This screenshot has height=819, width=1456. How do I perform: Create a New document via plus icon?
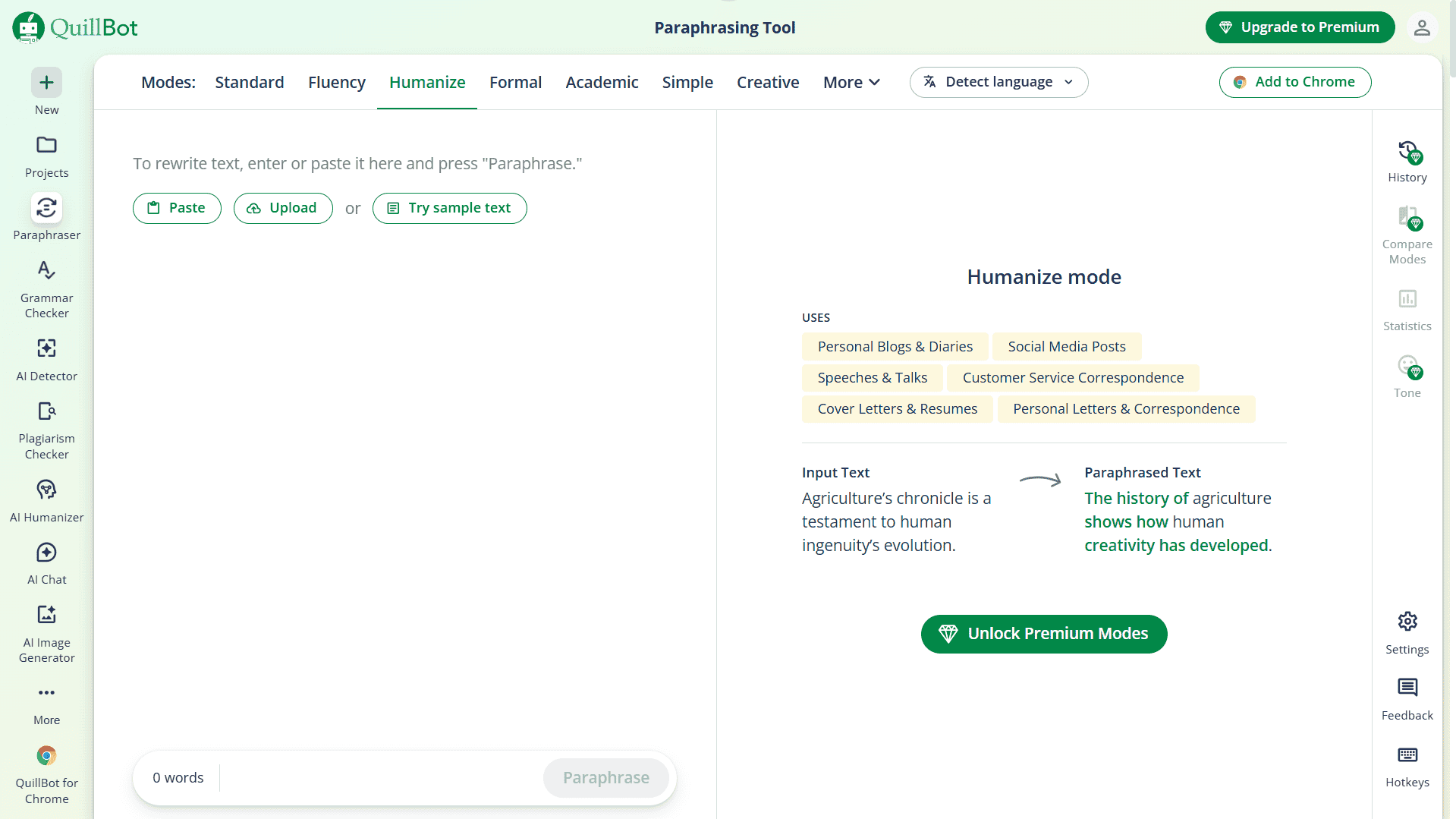46,83
